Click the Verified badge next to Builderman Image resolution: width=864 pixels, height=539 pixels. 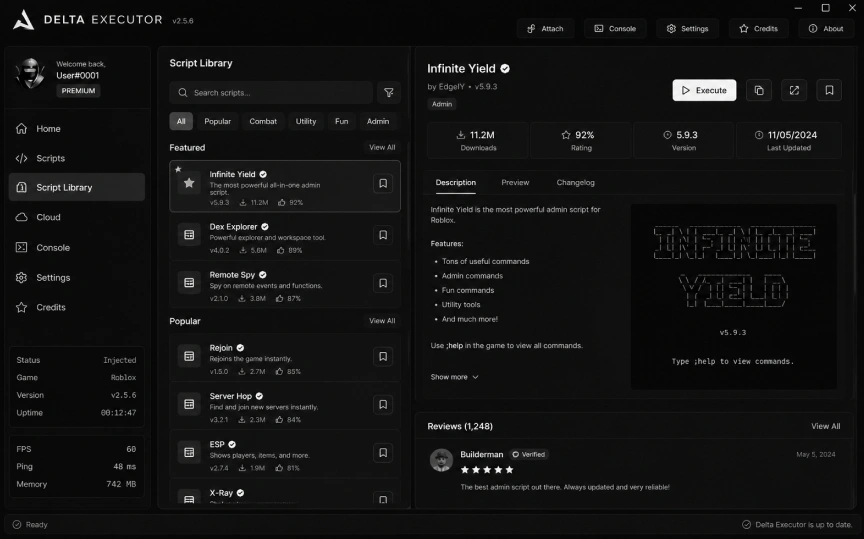tap(528, 455)
